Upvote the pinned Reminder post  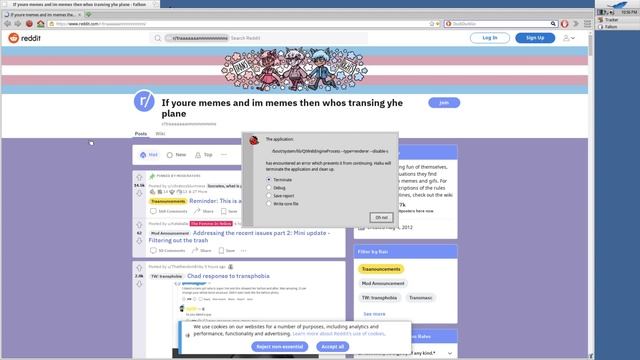[x=139, y=178]
